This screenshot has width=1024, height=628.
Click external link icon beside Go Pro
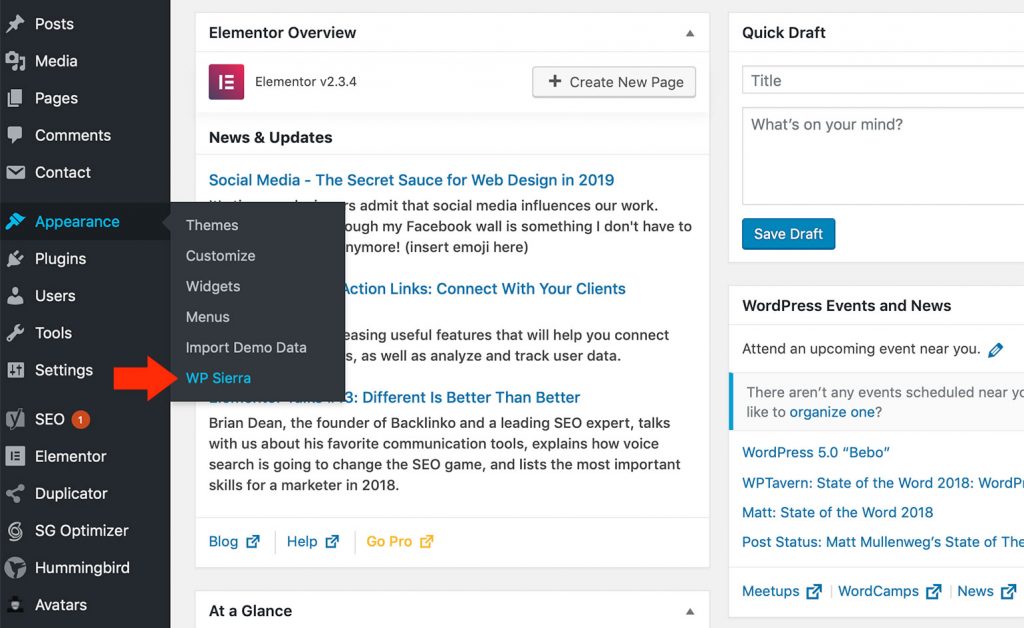pyautogui.click(x=426, y=542)
